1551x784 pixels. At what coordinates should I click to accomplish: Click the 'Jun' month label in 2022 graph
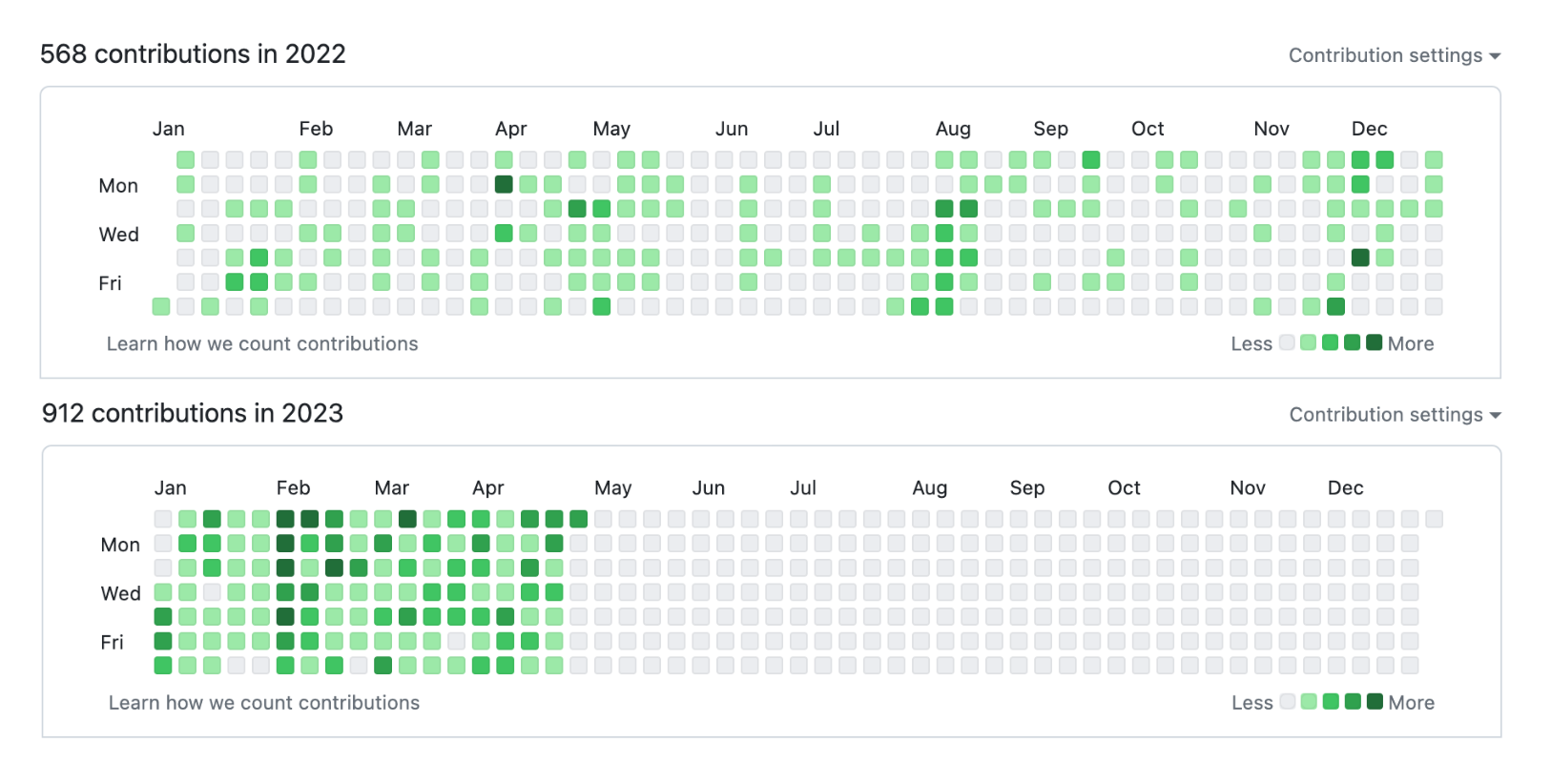point(732,129)
